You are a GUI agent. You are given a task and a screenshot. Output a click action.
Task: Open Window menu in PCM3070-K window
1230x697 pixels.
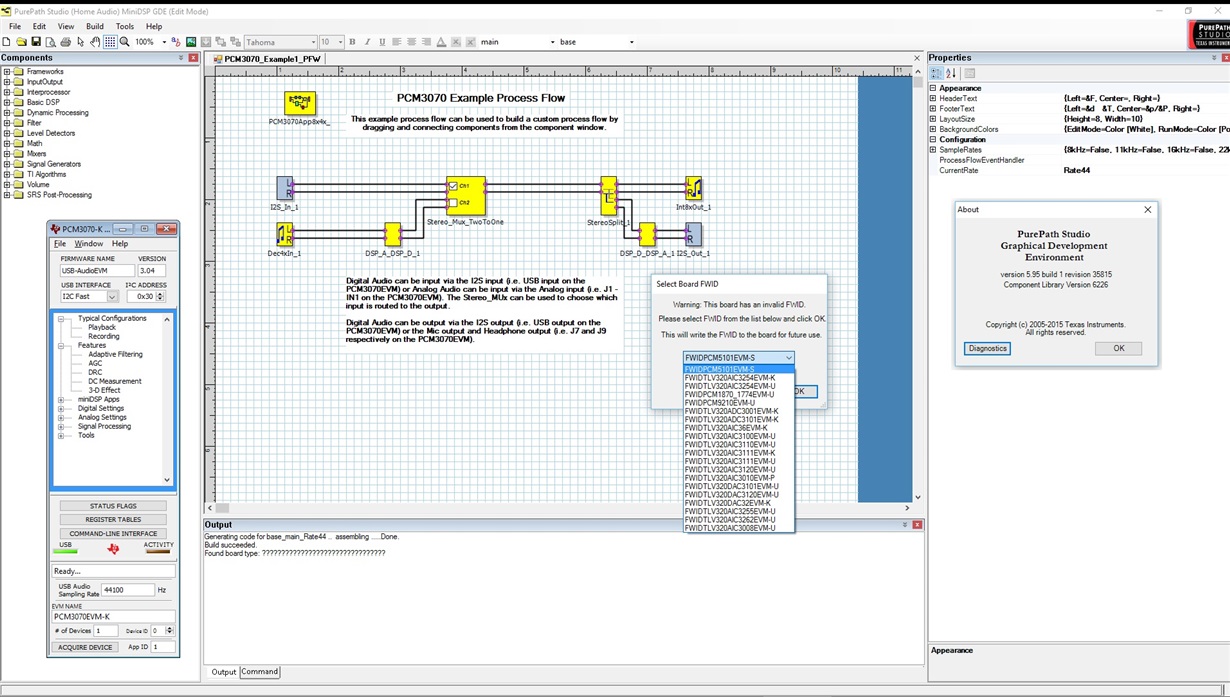click(x=89, y=244)
